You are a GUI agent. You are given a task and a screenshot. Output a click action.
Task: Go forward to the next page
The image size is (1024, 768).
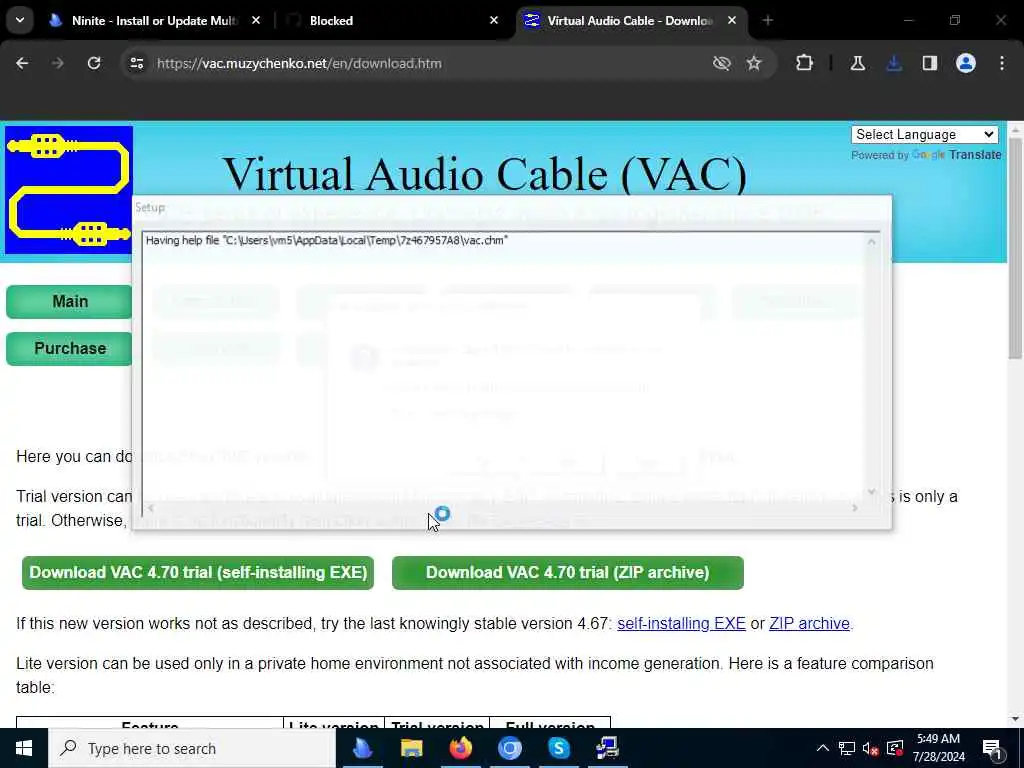pyautogui.click(x=57, y=63)
